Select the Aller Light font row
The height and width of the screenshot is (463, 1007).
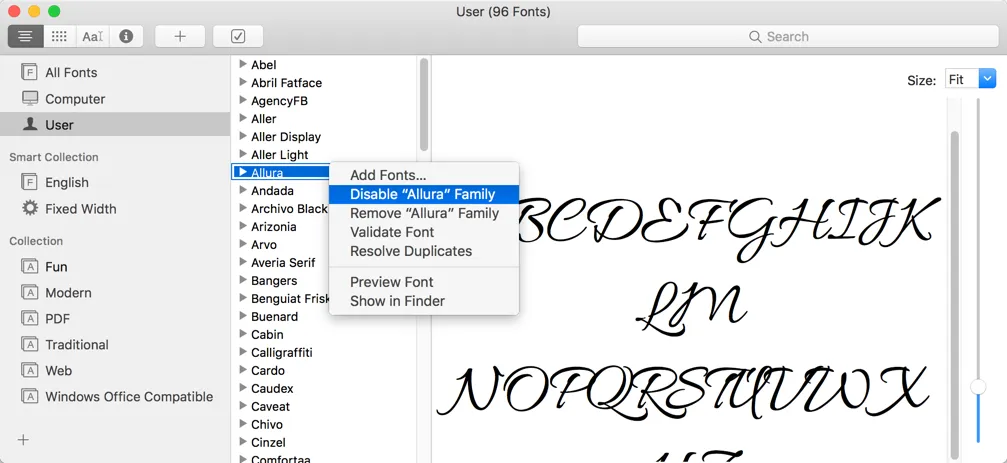point(324,154)
